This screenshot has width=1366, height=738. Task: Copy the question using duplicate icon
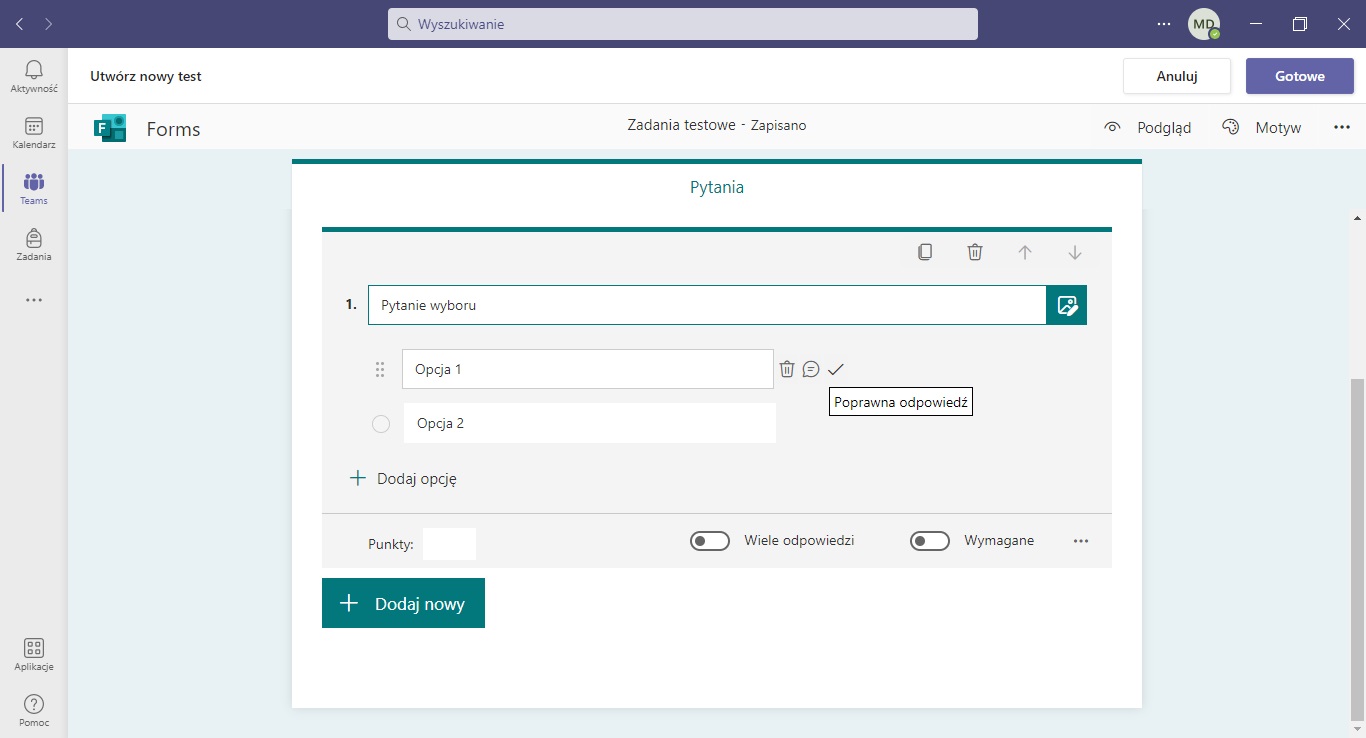[925, 252]
